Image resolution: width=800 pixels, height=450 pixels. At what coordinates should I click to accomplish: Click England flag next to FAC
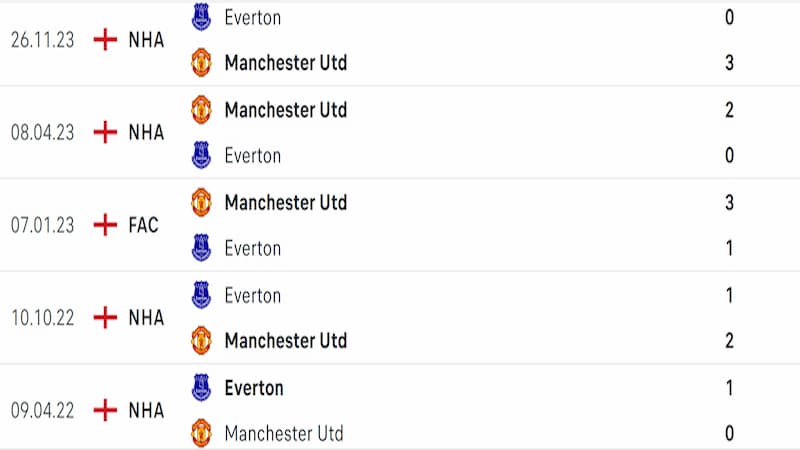pyautogui.click(x=105, y=224)
